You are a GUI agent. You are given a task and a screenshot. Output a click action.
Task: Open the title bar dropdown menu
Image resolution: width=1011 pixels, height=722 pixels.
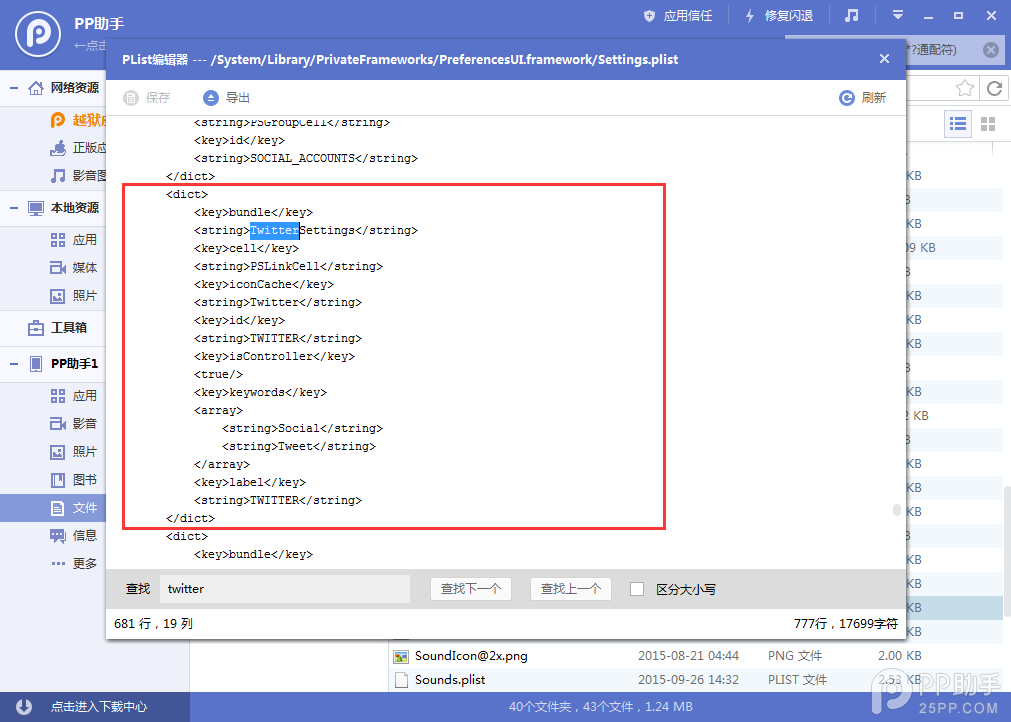click(898, 15)
